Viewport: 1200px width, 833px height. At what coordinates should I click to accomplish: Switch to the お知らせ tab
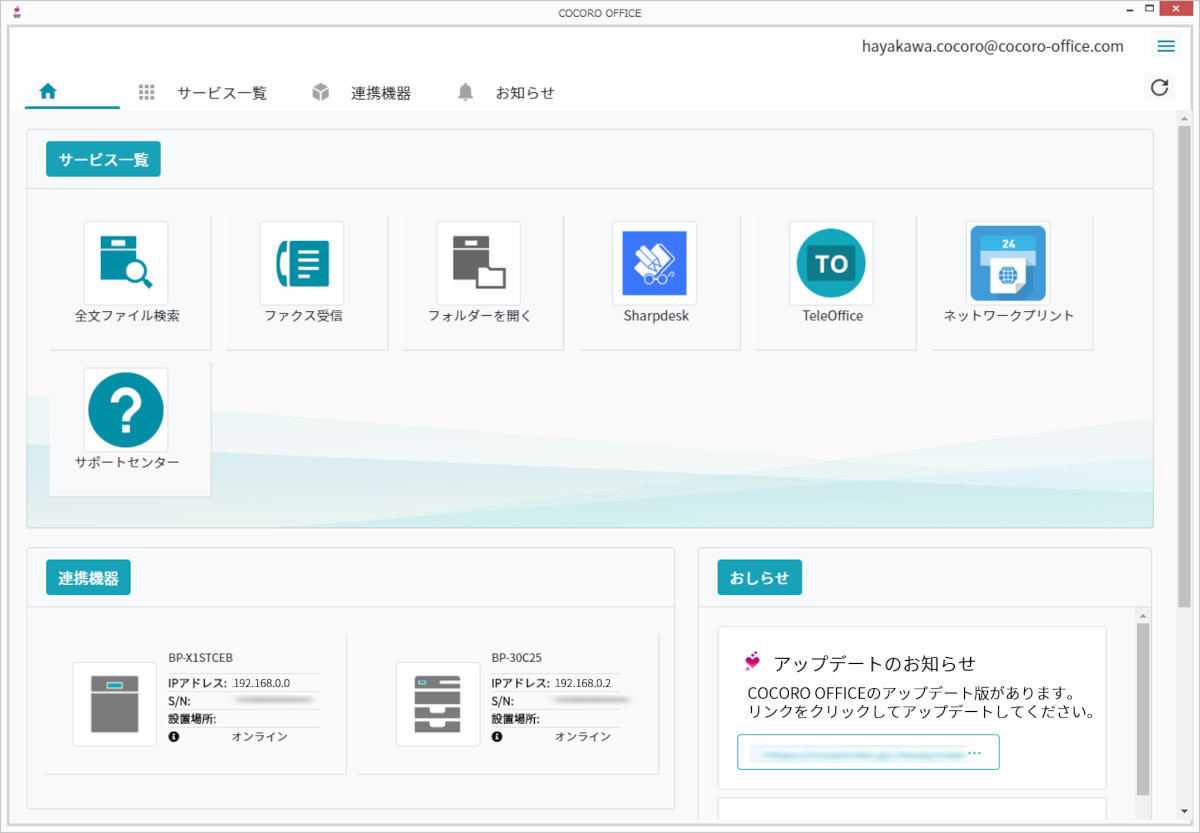click(506, 93)
